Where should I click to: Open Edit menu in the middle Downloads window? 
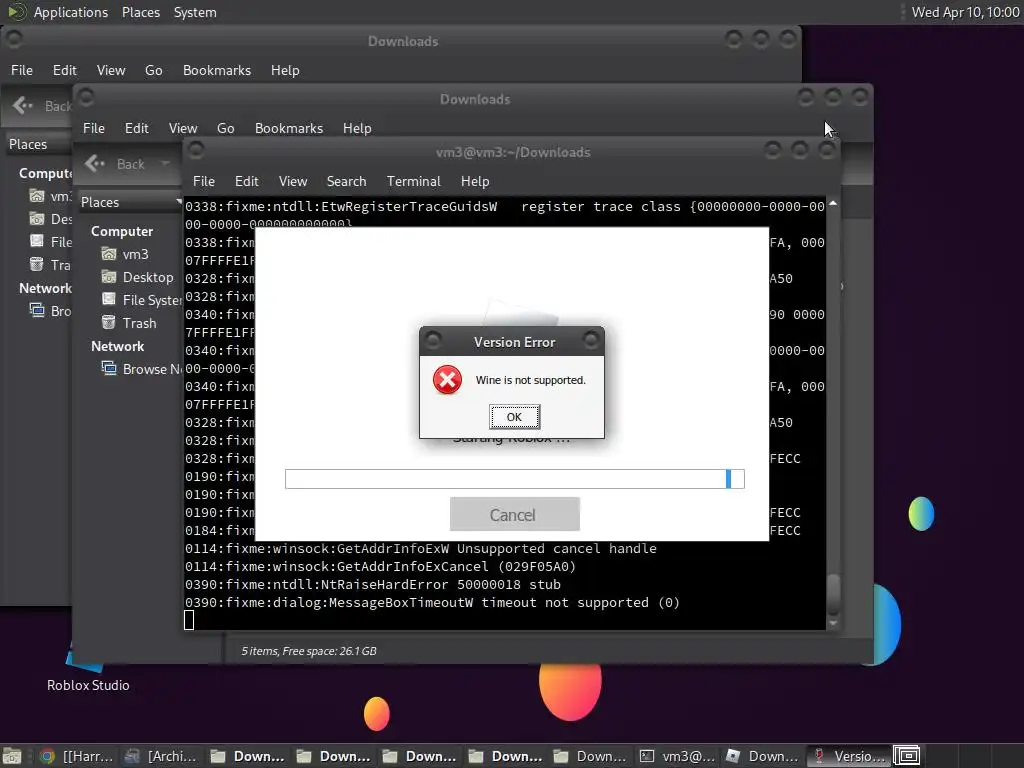click(x=136, y=128)
